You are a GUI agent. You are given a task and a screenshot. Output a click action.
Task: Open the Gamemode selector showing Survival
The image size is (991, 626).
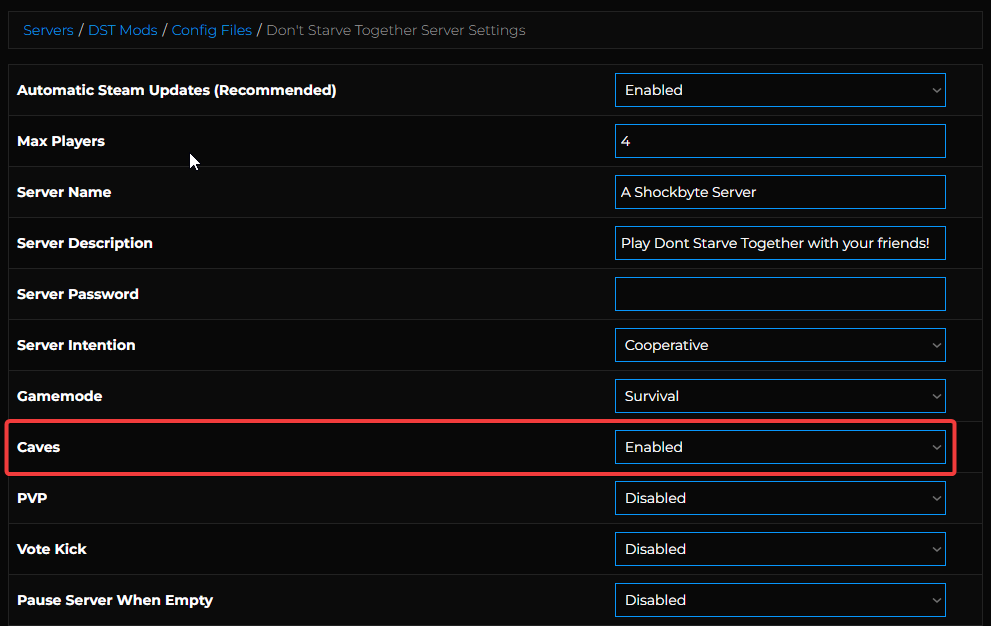tap(780, 396)
